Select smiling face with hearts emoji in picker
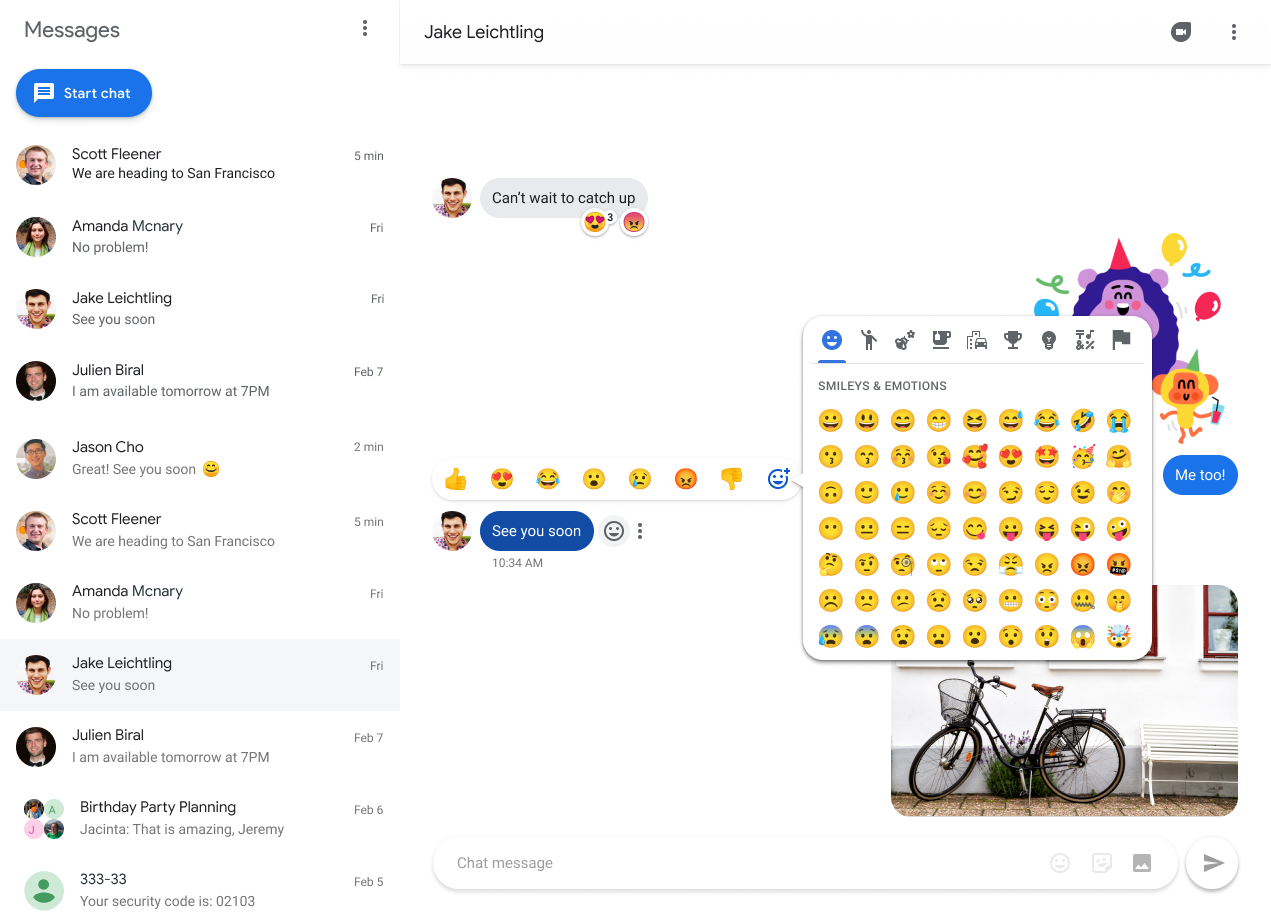1271x913 pixels. 974,457
